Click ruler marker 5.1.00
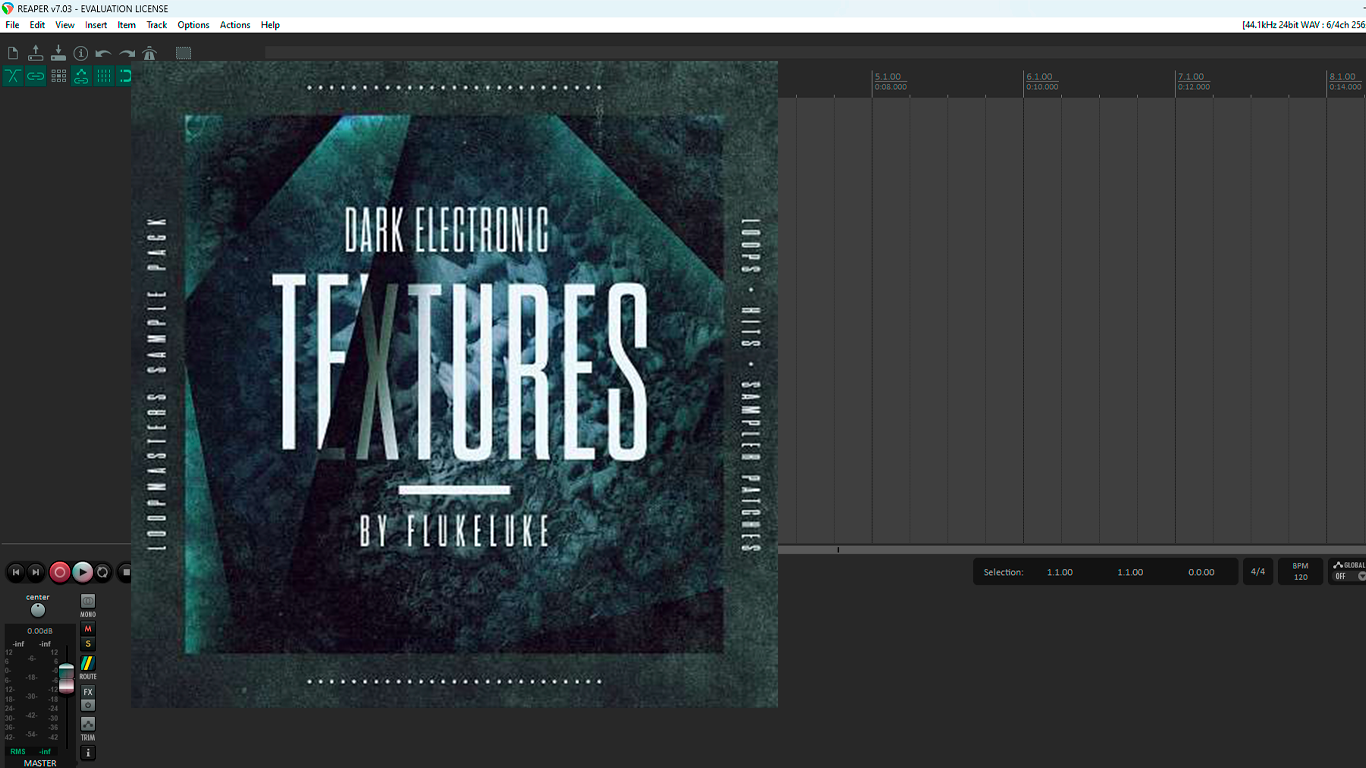Viewport: 1366px width, 768px height. pos(888,77)
